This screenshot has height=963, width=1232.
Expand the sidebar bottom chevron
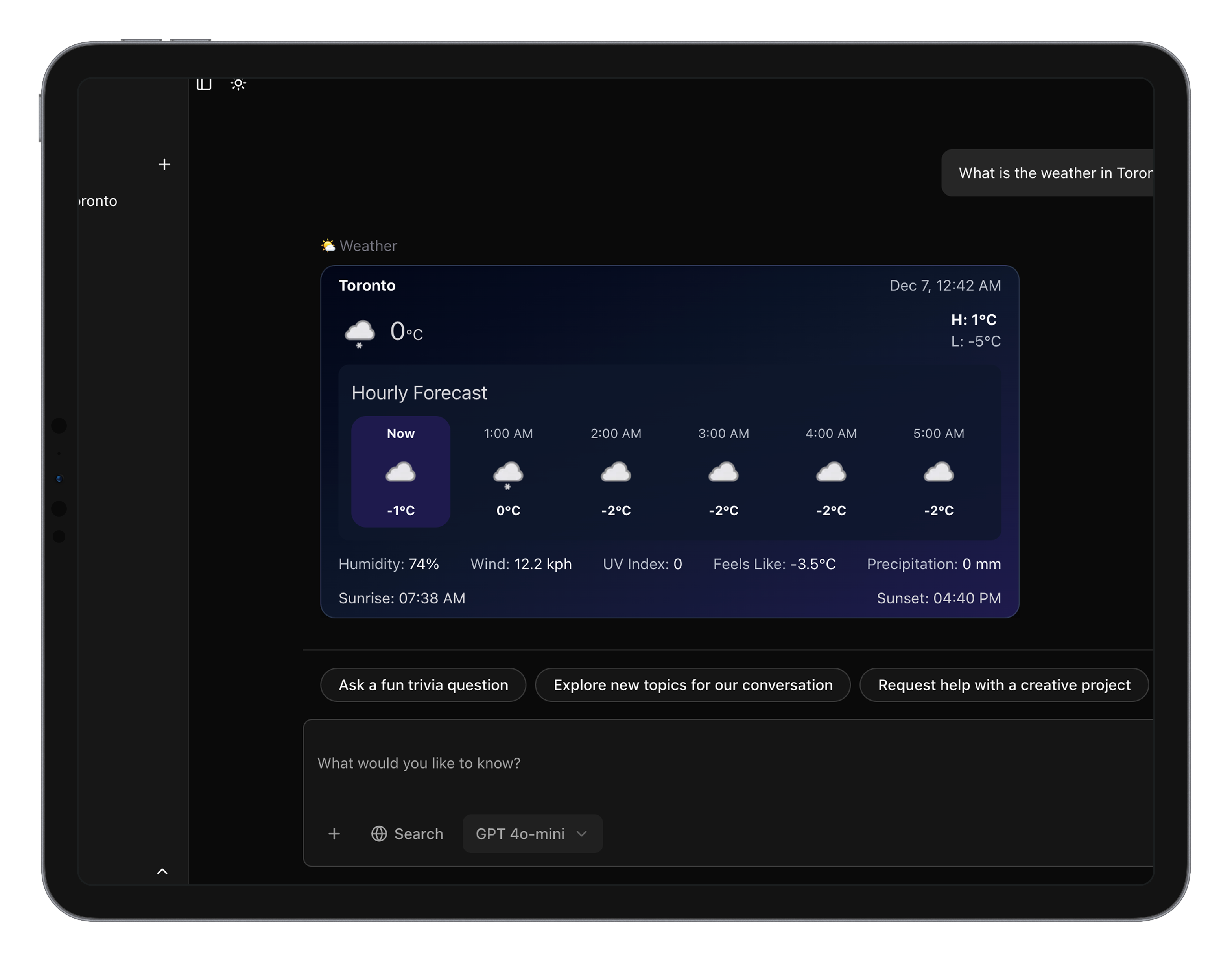point(162,871)
